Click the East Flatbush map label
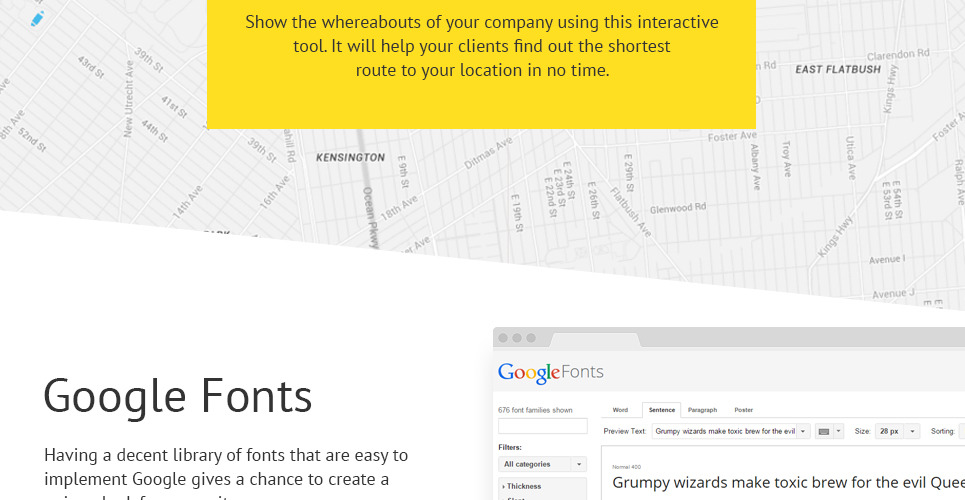This screenshot has height=500, width=965. (x=837, y=70)
